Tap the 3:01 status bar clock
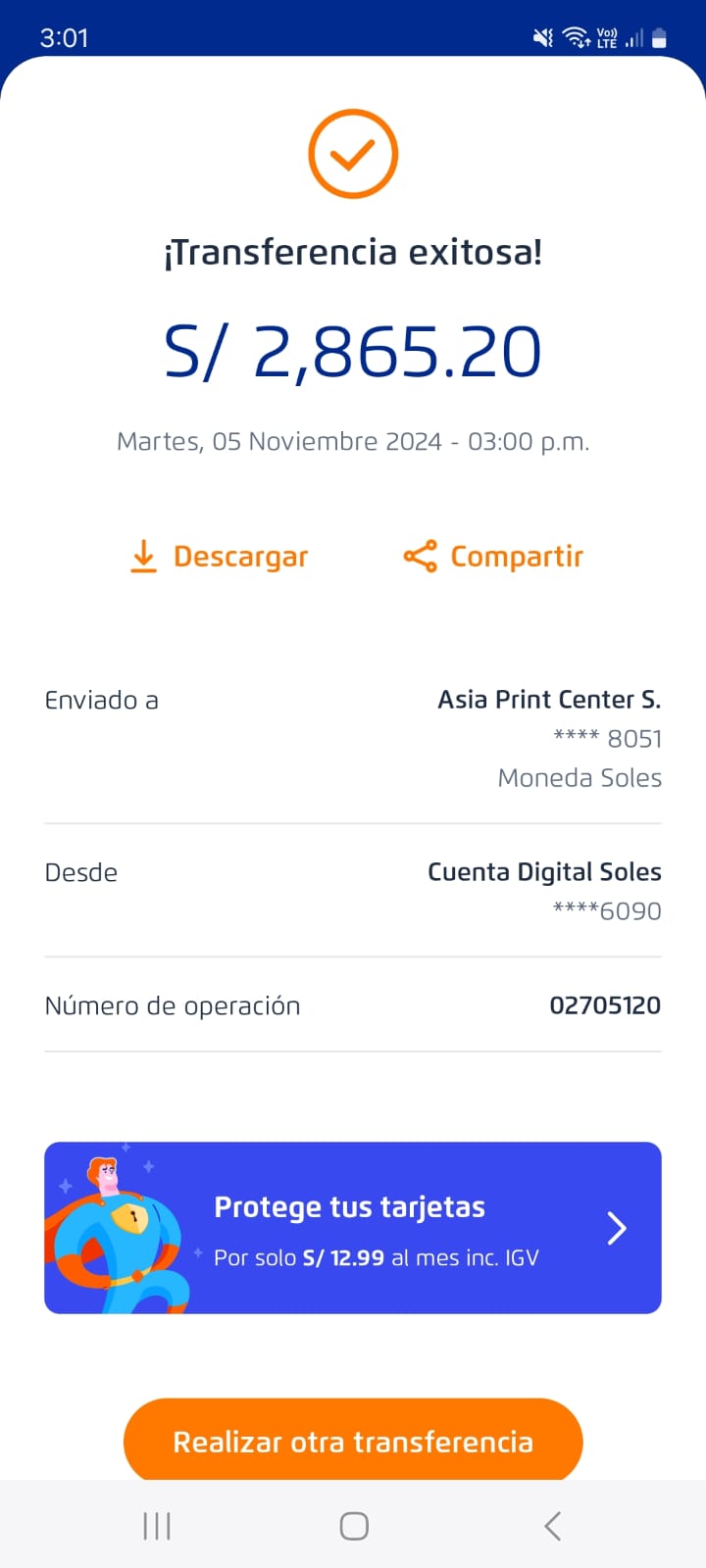This screenshot has height=1568, width=706. (64, 38)
